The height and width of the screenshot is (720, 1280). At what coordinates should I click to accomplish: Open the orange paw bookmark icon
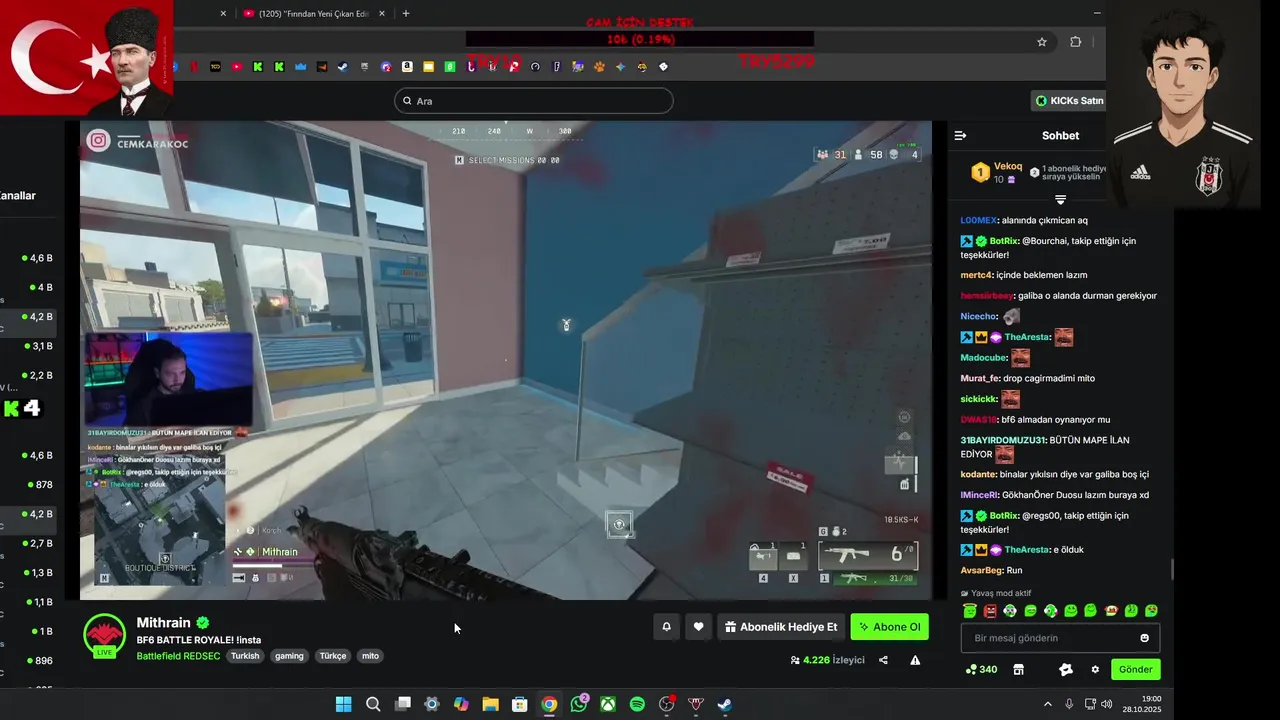pyautogui.click(x=599, y=67)
